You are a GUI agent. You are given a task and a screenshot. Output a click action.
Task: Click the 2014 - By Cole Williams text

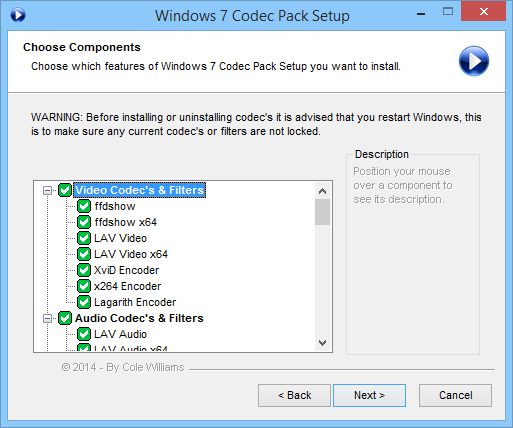pos(123,367)
